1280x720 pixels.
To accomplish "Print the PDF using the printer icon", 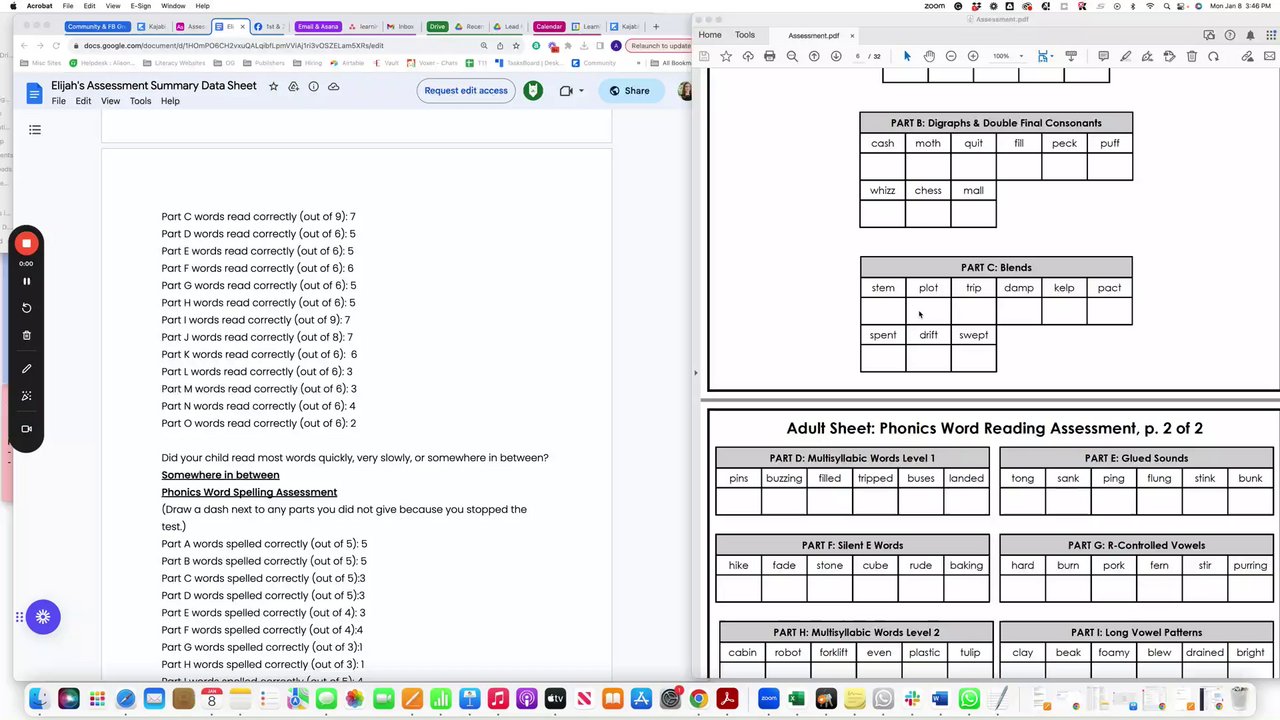I will point(769,56).
